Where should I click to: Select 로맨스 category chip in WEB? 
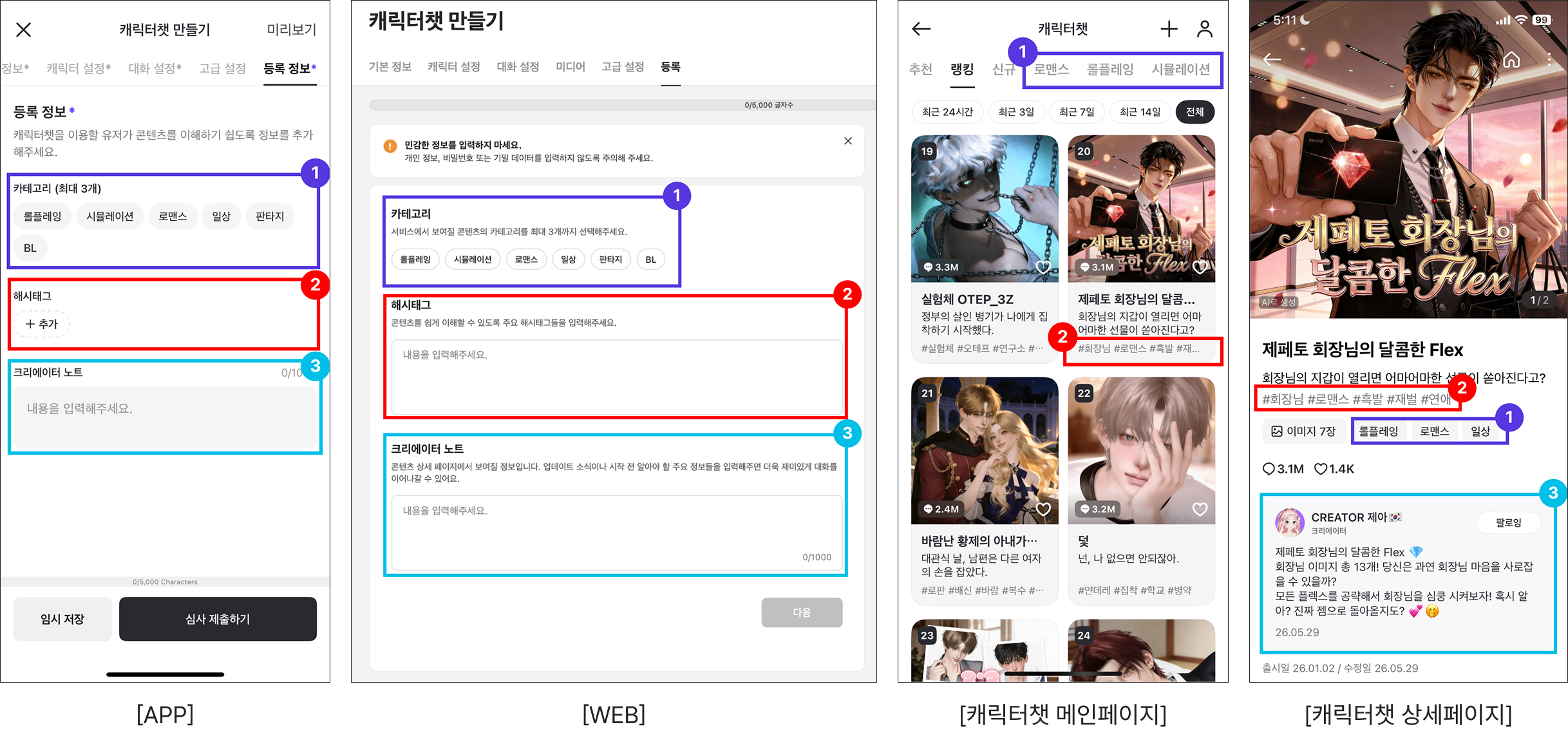(x=526, y=260)
